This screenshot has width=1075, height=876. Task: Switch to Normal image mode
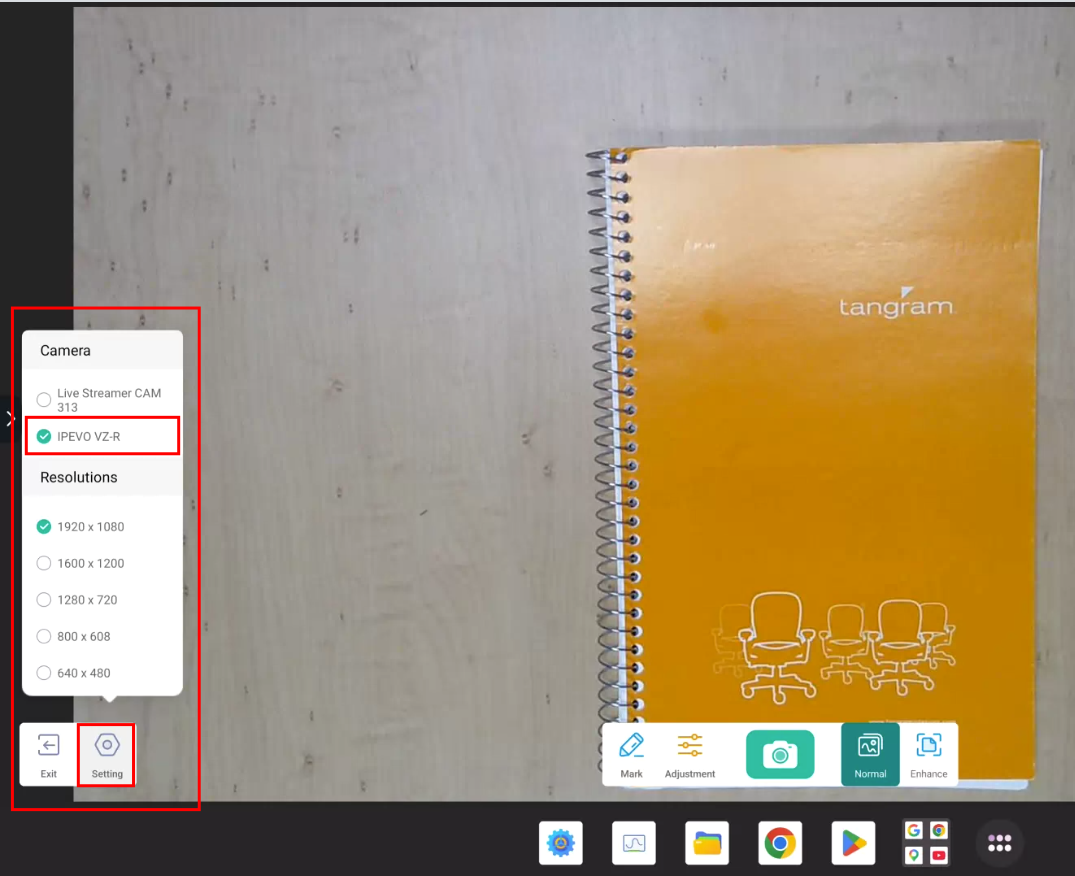[x=870, y=755]
